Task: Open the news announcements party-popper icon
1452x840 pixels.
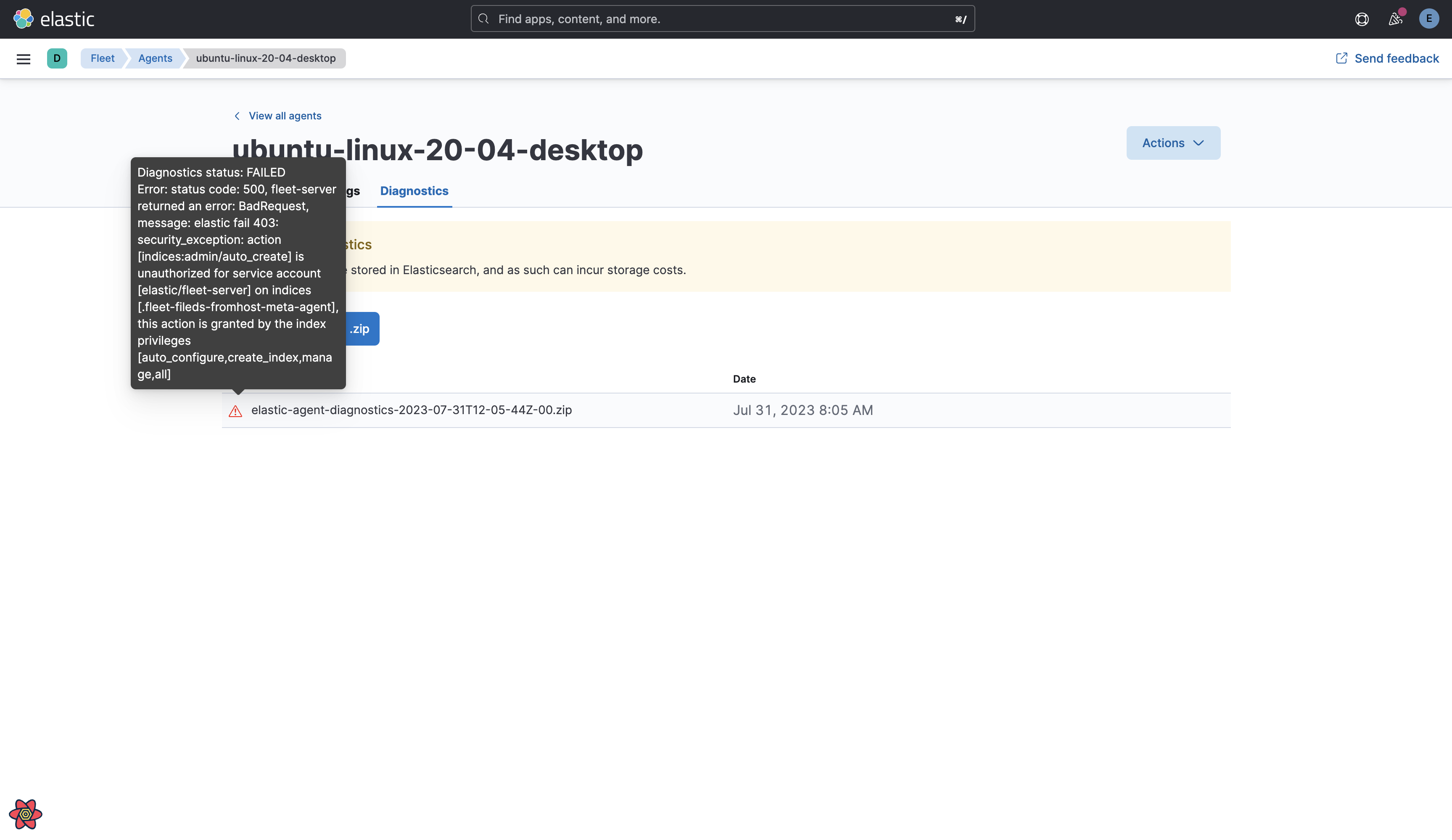Action: point(1396,18)
